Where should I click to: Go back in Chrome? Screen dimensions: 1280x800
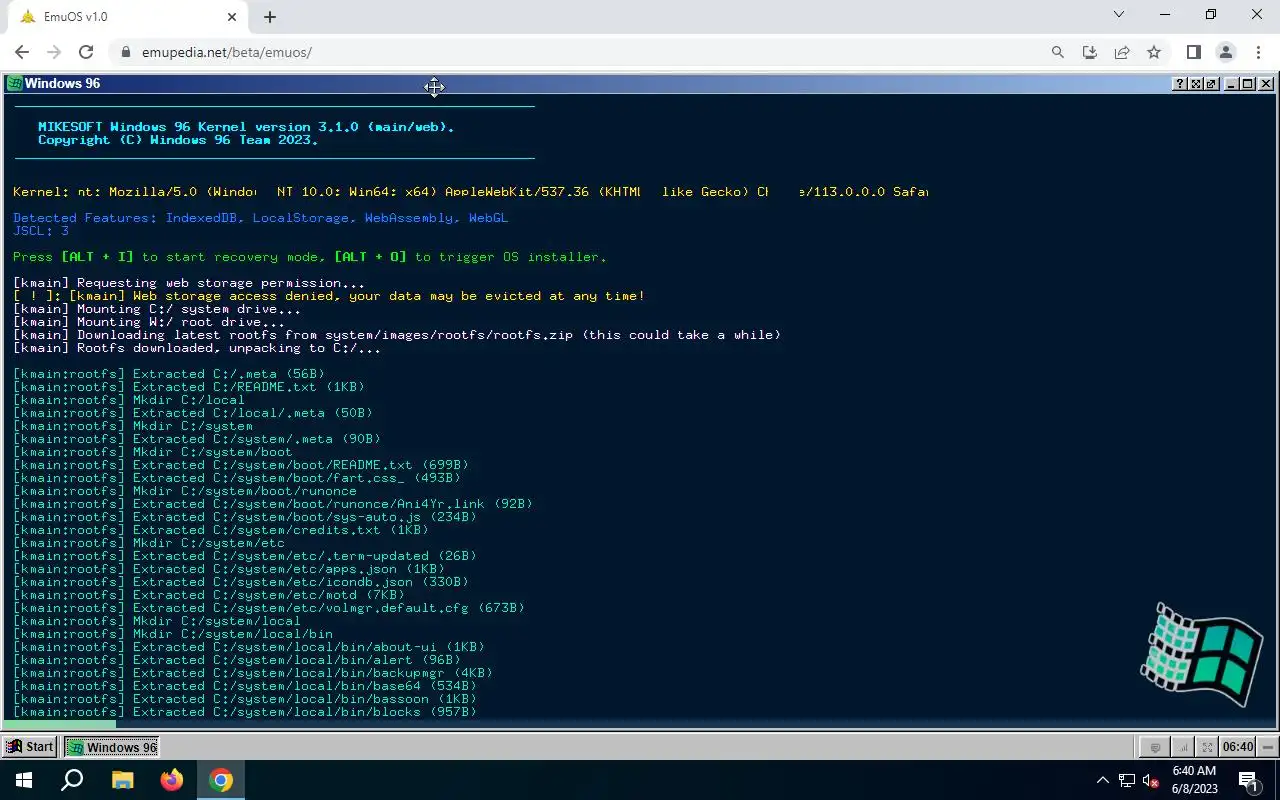point(22,52)
